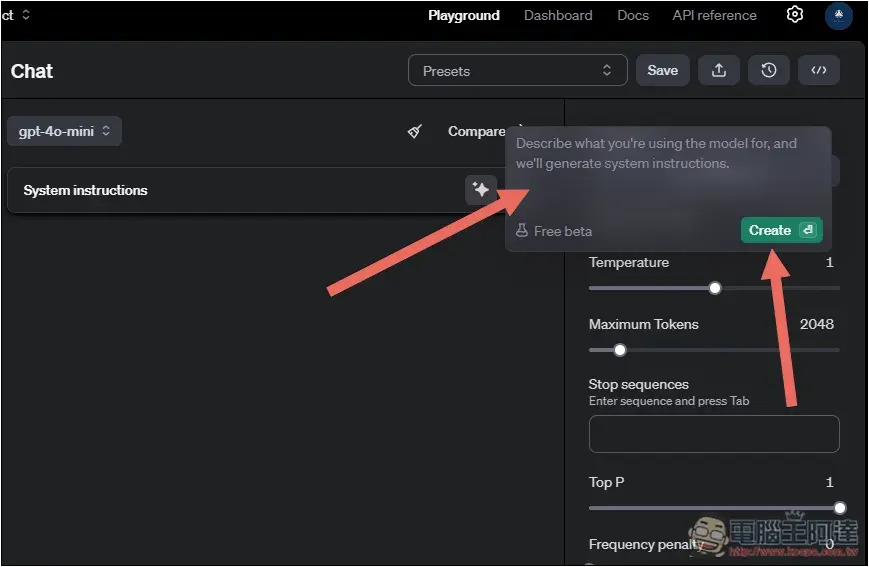Open the Dashboard tab
This screenshot has width=869, height=567.
click(x=558, y=16)
